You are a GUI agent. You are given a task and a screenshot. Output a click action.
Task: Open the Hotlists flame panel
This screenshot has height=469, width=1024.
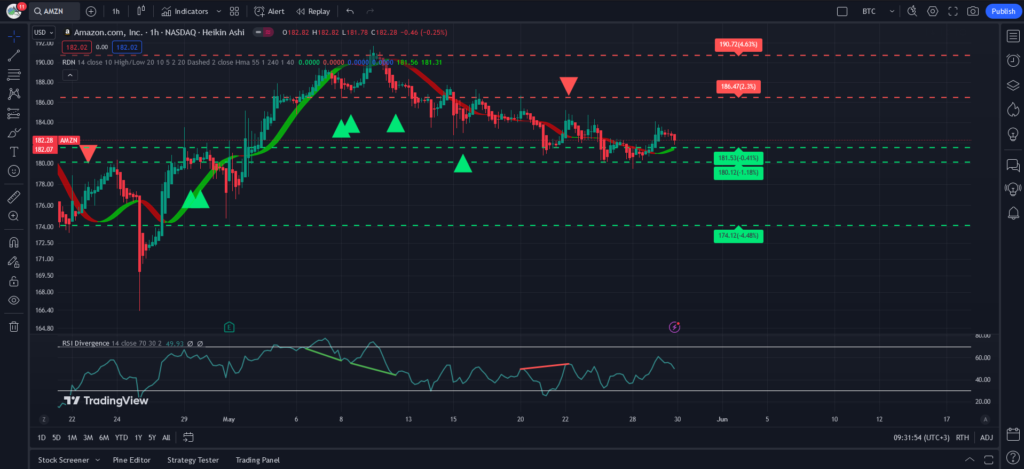tap(1013, 108)
